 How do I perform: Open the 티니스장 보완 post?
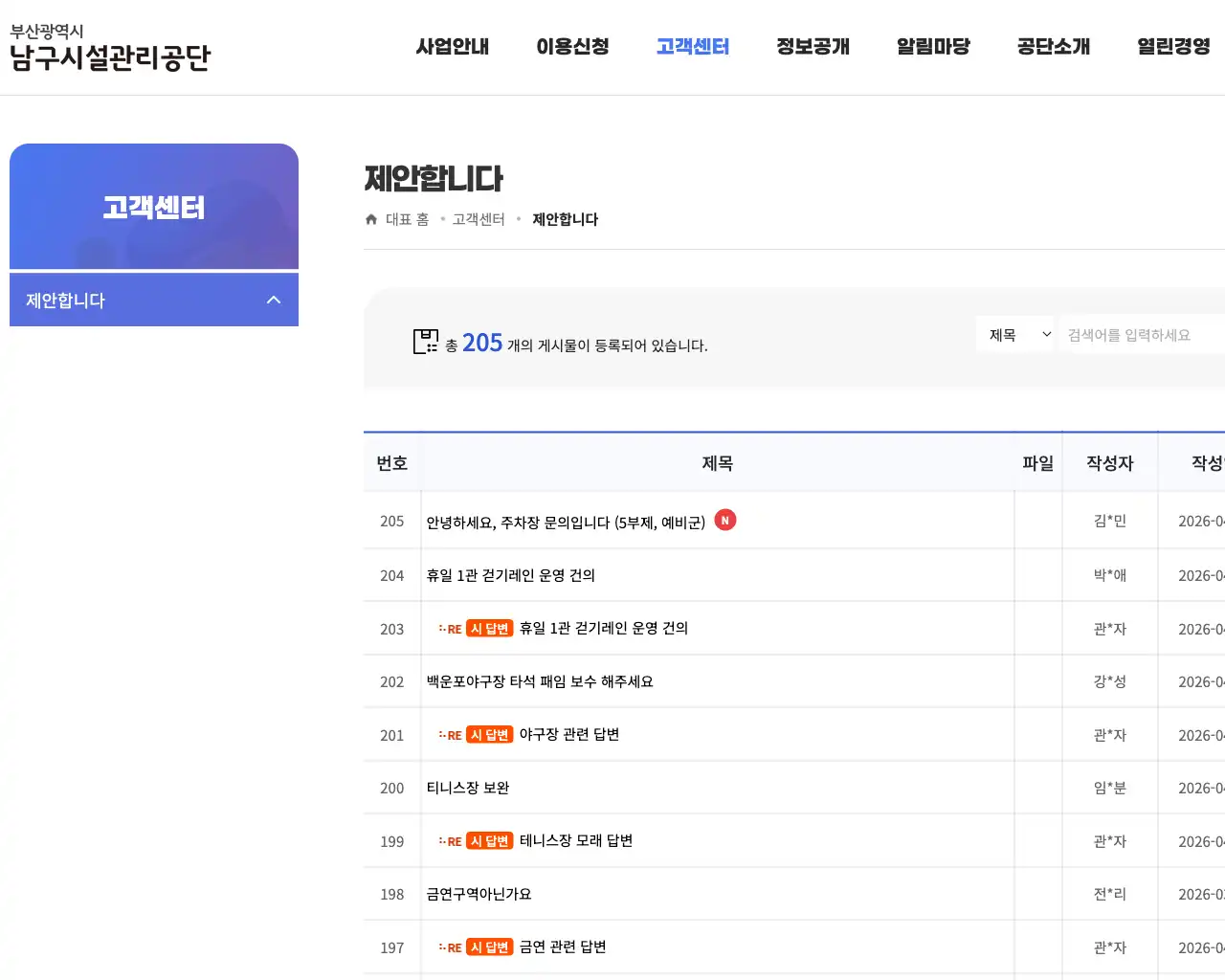(468, 788)
